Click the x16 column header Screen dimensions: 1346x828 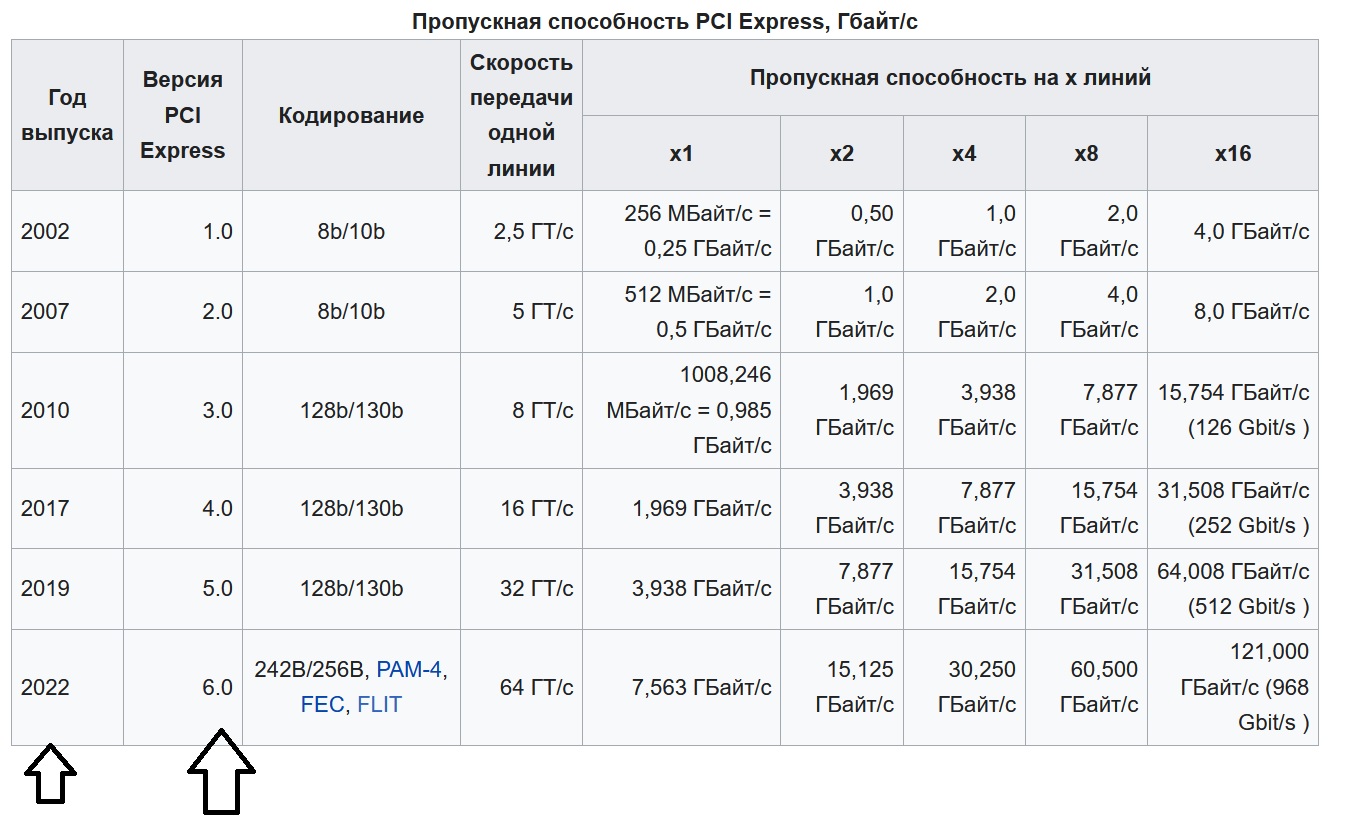[1232, 153]
